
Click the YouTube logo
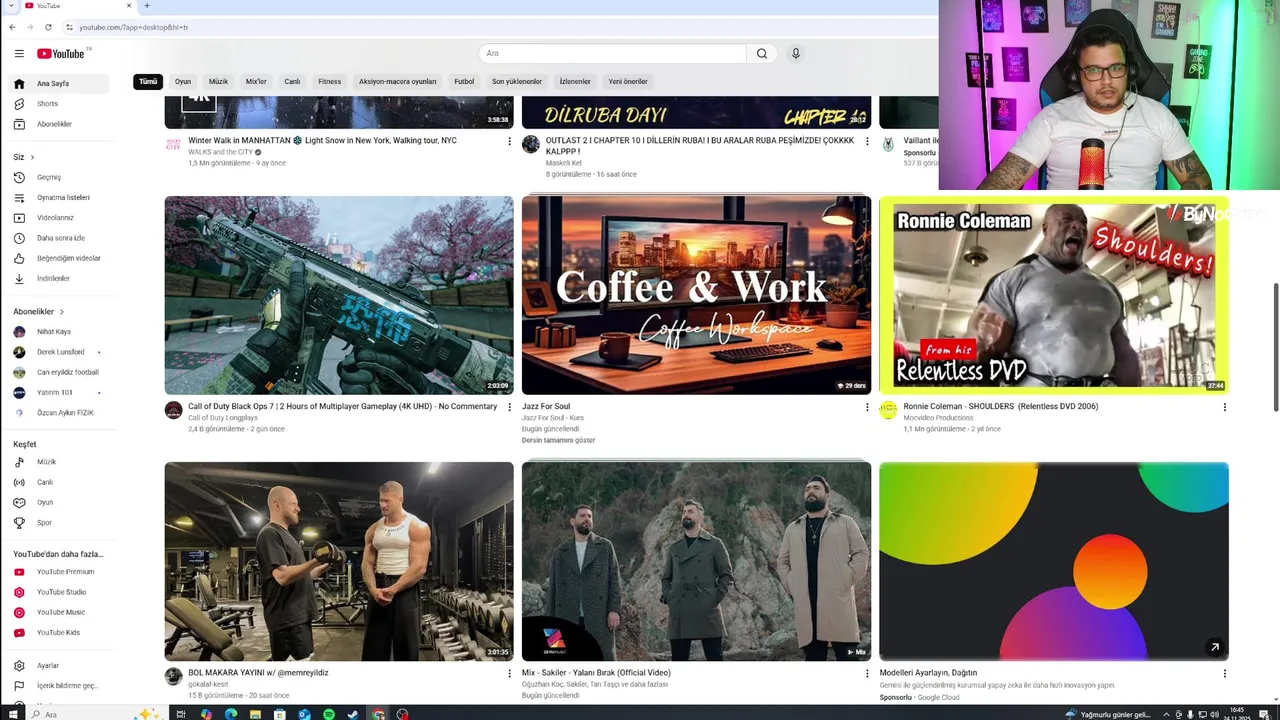coord(63,53)
